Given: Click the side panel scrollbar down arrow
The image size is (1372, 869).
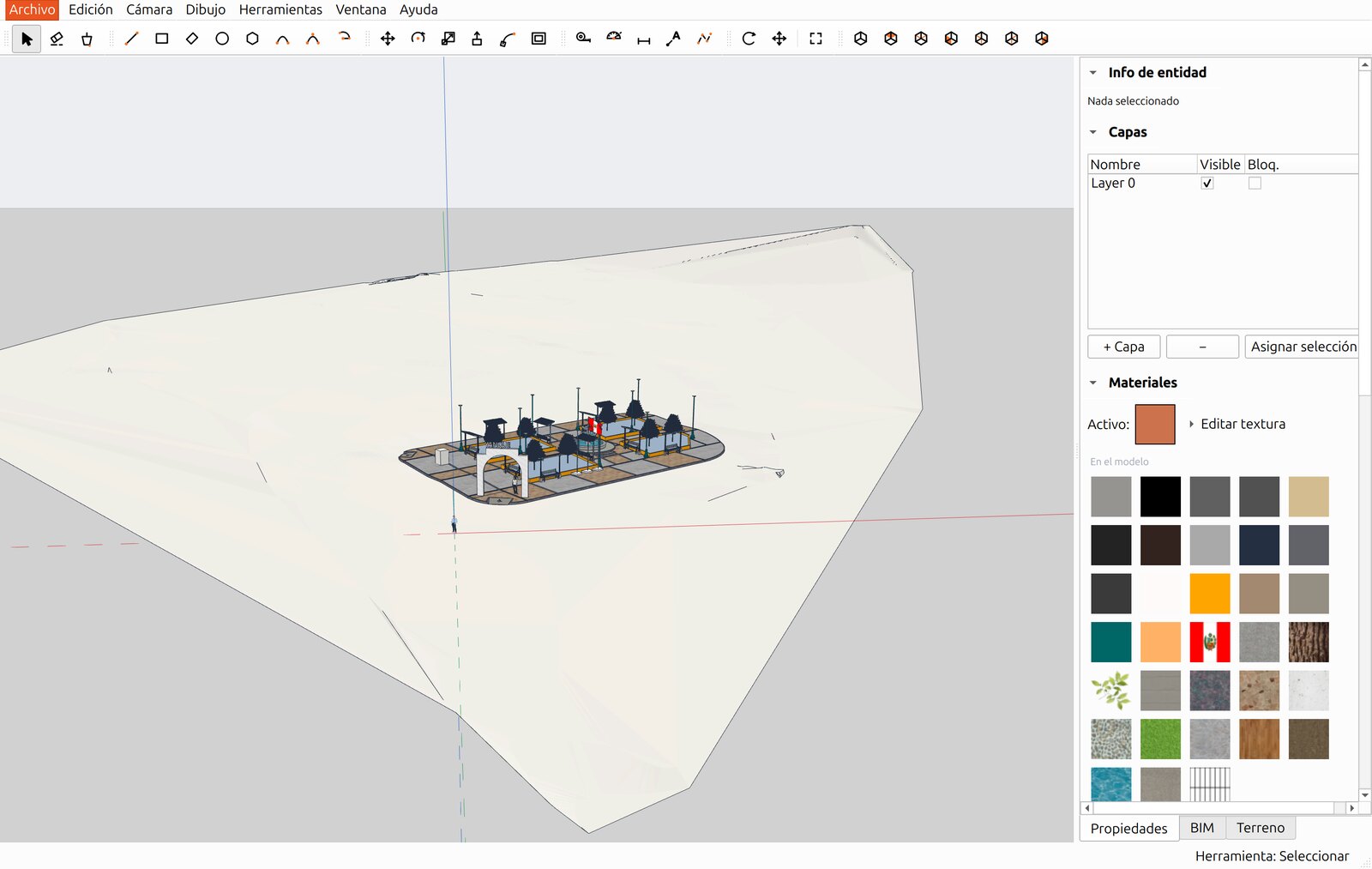Looking at the screenshot, I should pyautogui.click(x=1365, y=795).
